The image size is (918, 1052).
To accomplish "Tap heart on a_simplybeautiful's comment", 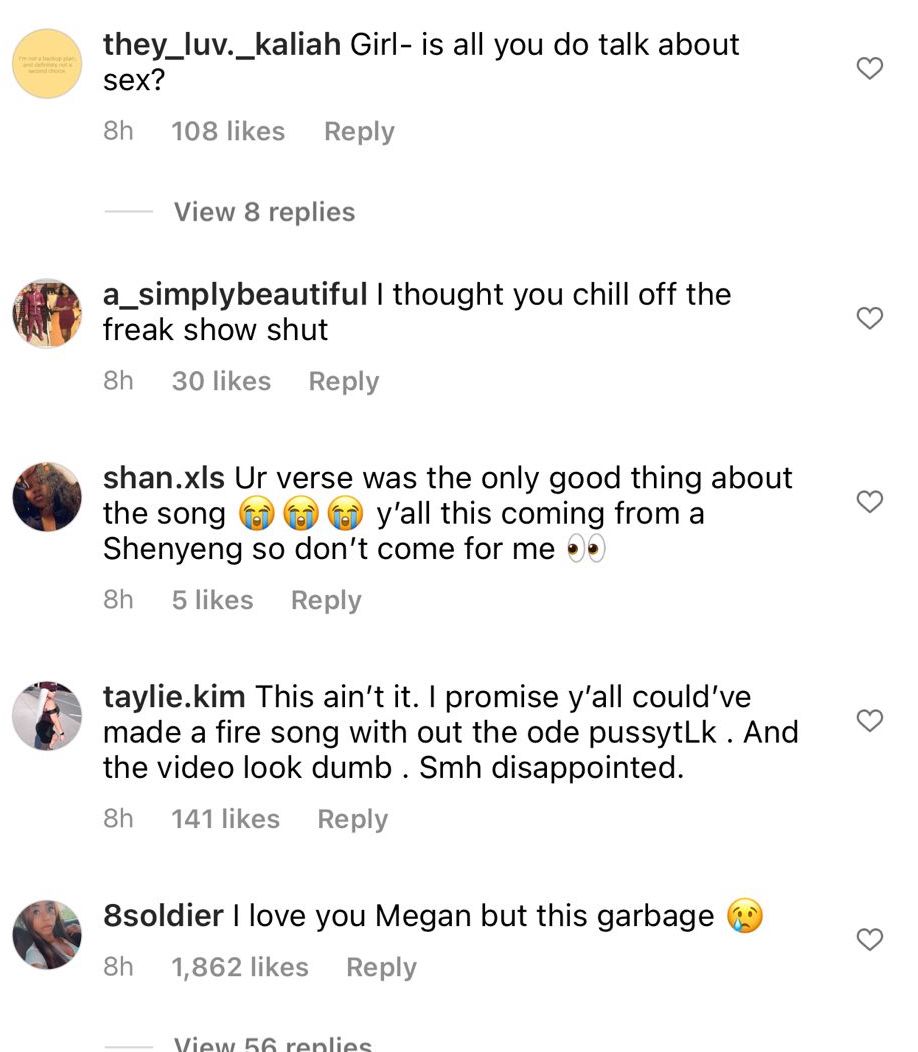I will pyautogui.click(x=871, y=318).
